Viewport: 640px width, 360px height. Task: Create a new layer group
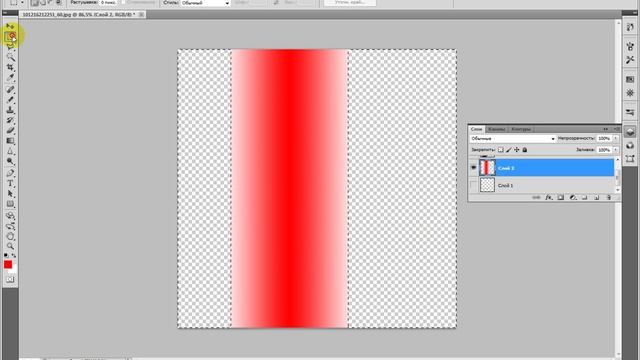pos(584,198)
